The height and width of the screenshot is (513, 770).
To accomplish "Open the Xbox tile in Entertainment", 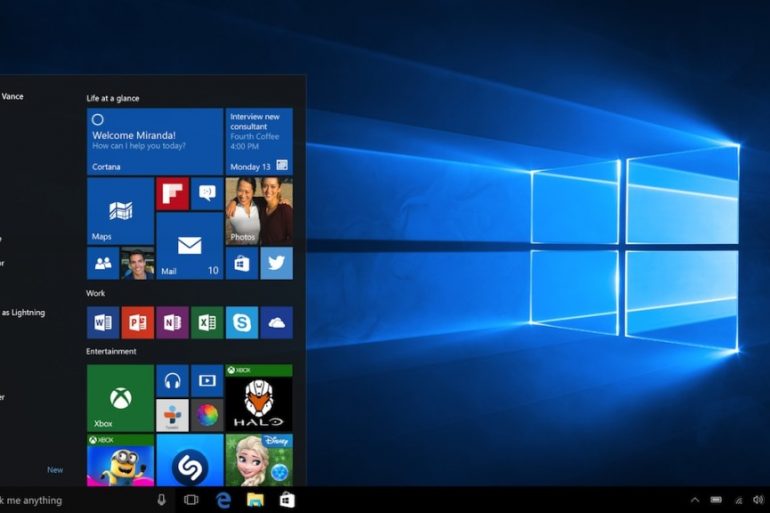I will click(120, 398).
